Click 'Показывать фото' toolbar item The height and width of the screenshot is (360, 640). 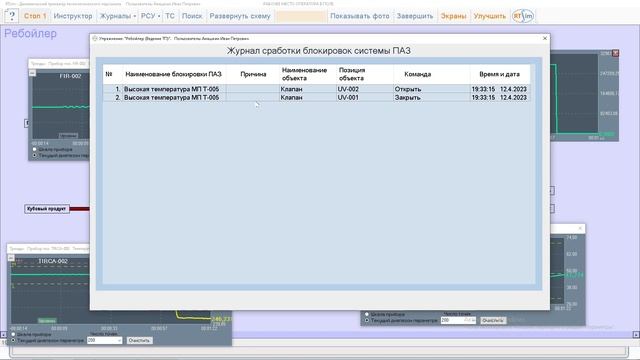pos(360,16)
